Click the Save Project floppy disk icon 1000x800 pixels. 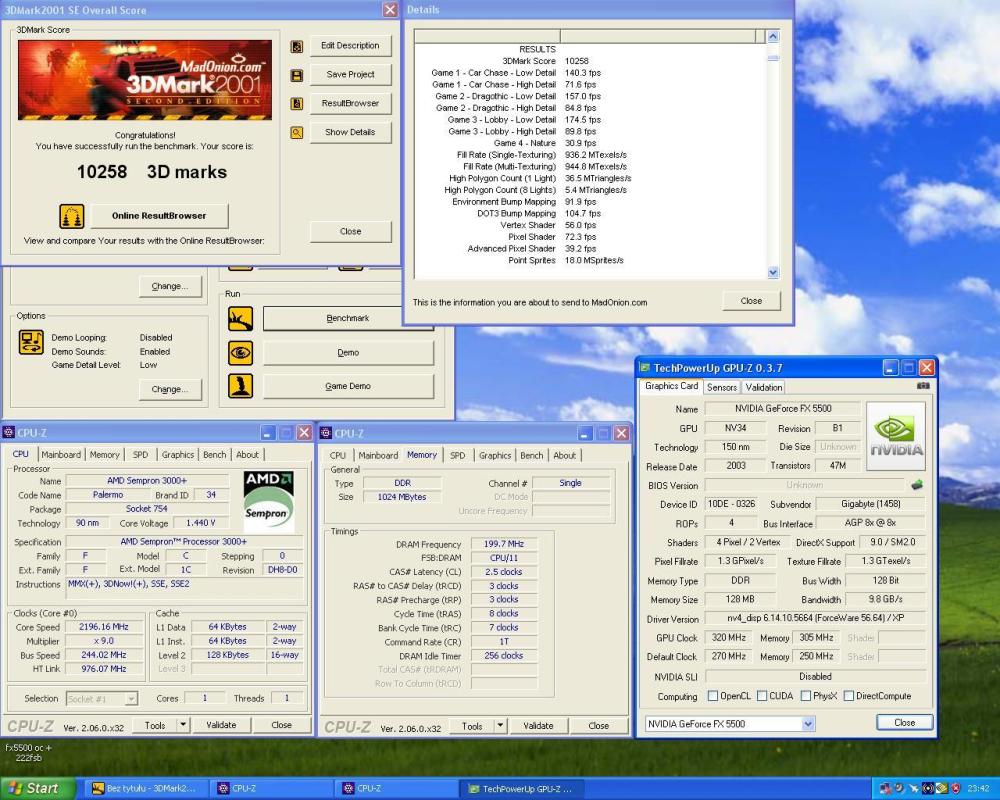(296, 74)
